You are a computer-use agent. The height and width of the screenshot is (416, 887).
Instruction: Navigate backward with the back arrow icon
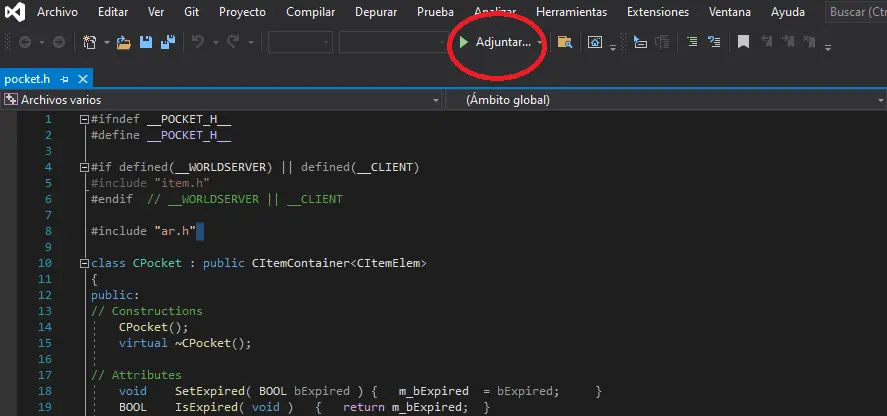click(x=25, y=42)
